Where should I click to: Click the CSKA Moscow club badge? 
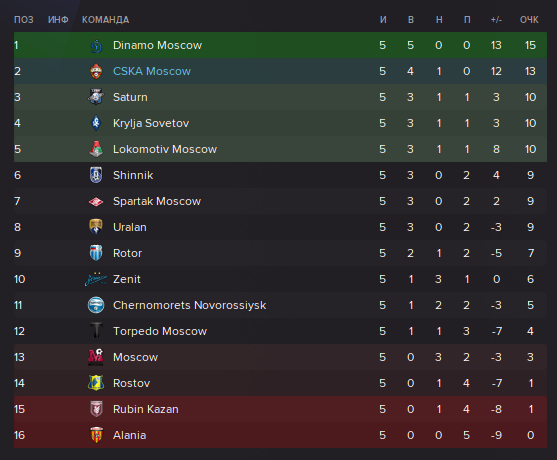pos(96,71)
